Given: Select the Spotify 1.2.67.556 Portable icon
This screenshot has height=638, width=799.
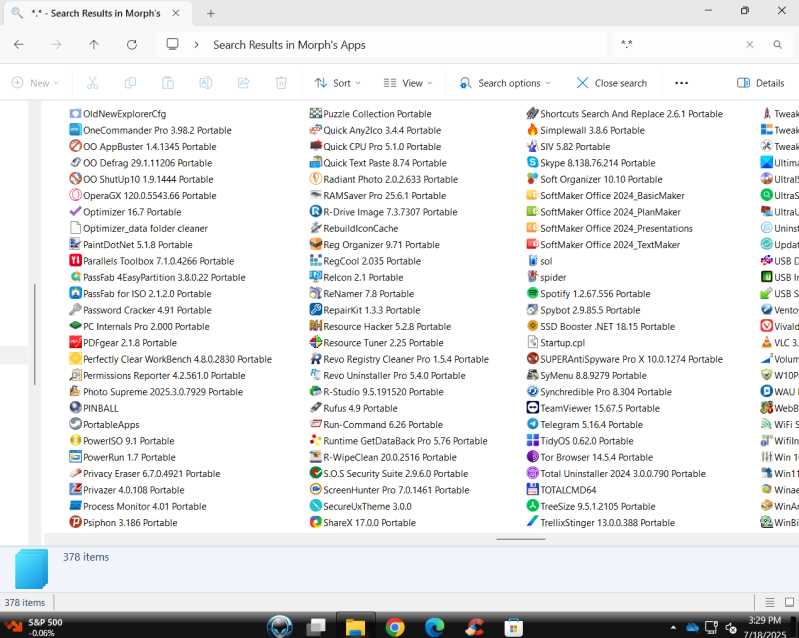Looking at the screenshot, I should click(x=532, y=294).
